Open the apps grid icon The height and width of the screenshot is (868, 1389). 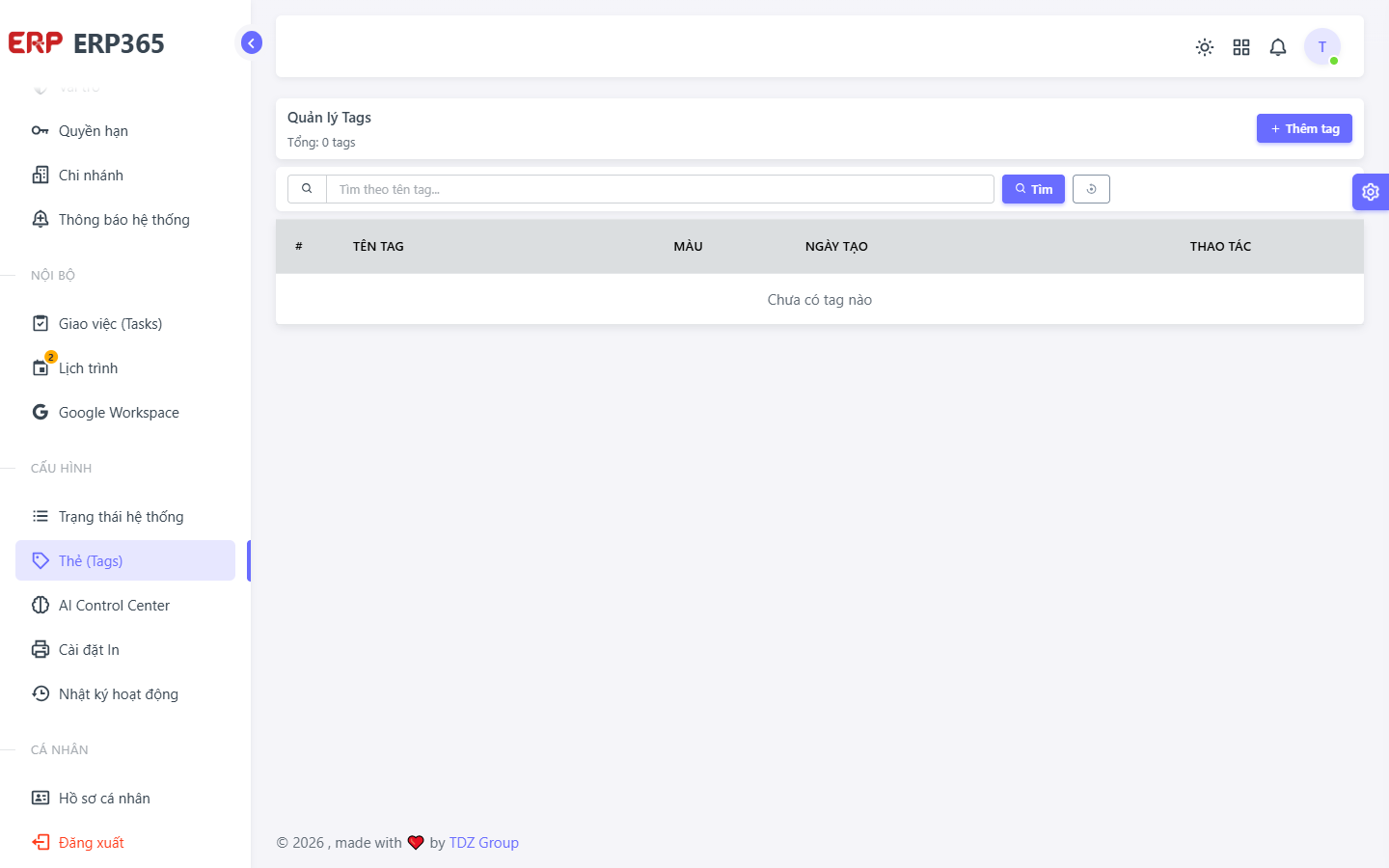[1241, 47]
